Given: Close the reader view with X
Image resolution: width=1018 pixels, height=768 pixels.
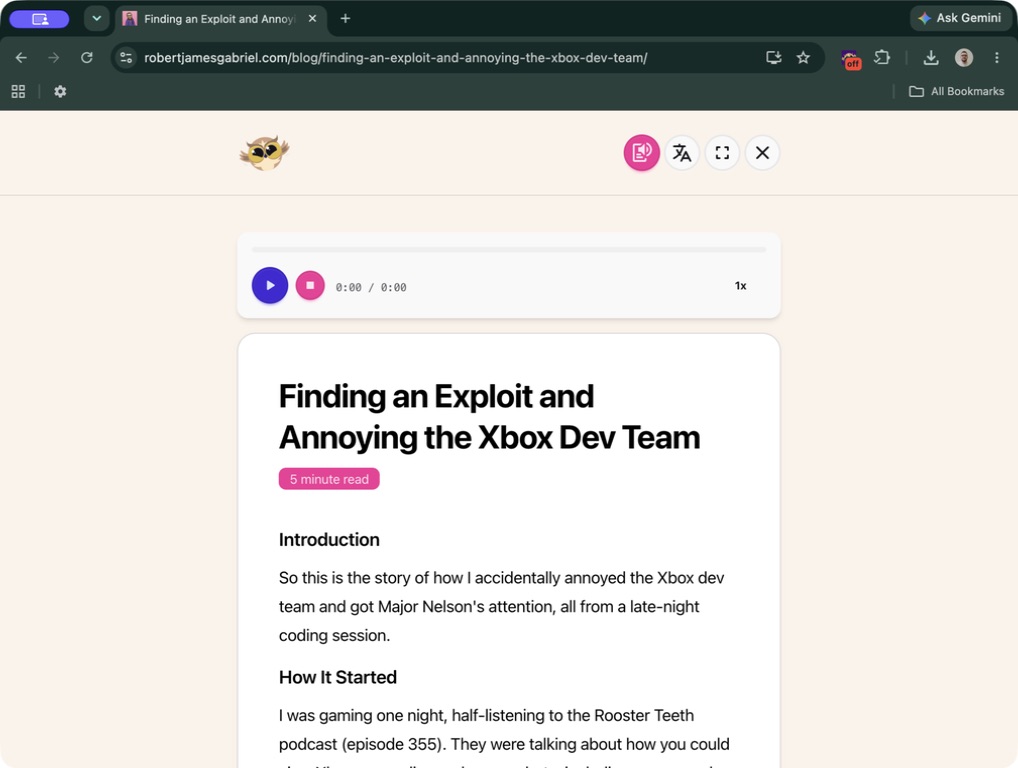Looking at the screenshot, I should pyautogui.click(x=762, y=153).
